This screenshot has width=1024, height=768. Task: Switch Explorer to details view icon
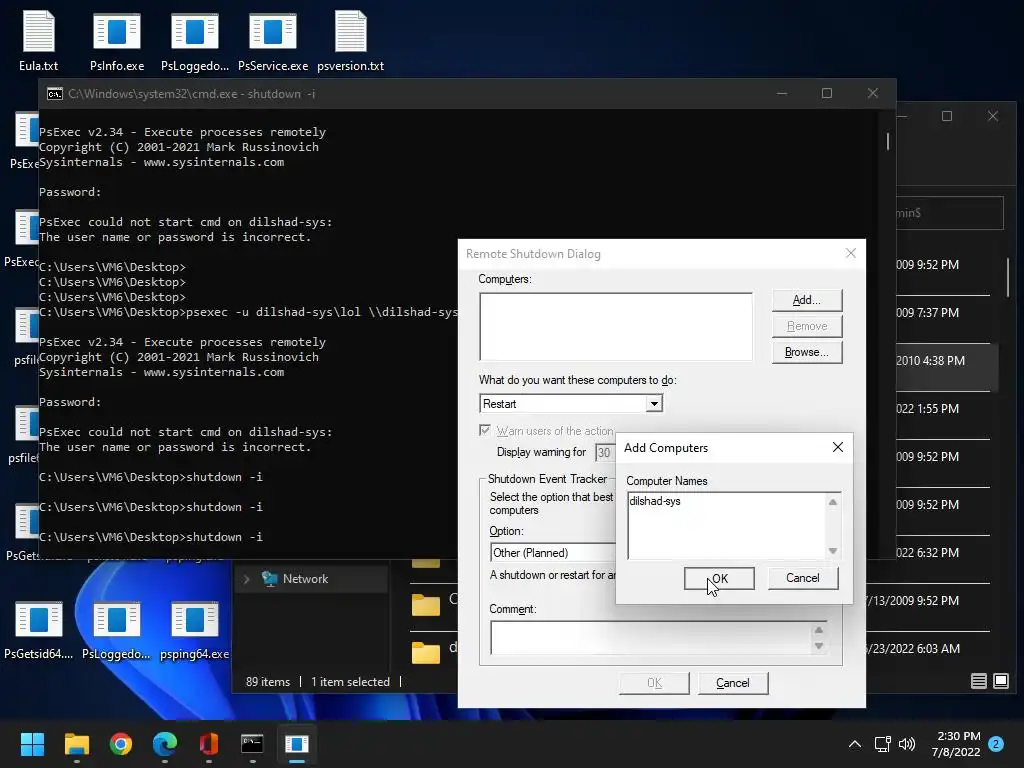(978, 681)
